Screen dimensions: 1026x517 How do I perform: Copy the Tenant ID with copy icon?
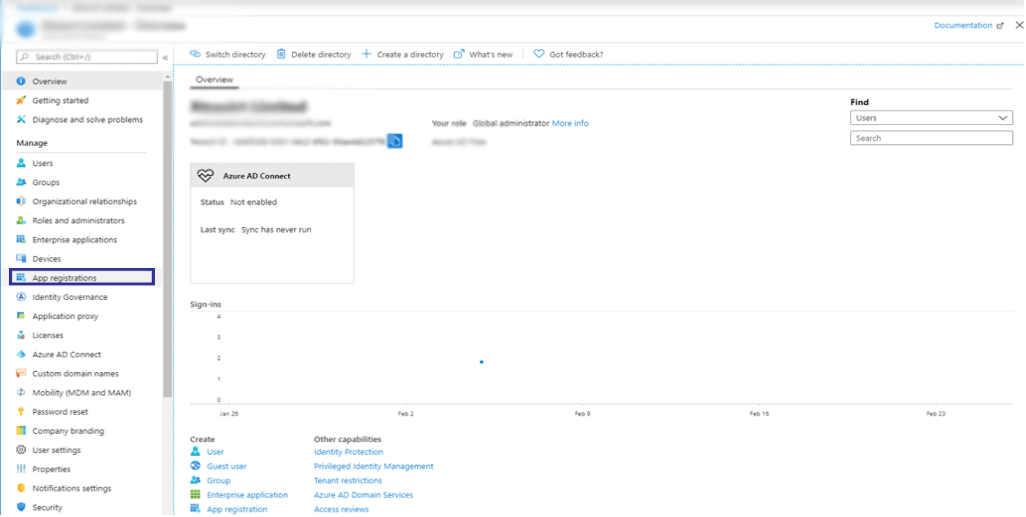click(x=395, y=141)
